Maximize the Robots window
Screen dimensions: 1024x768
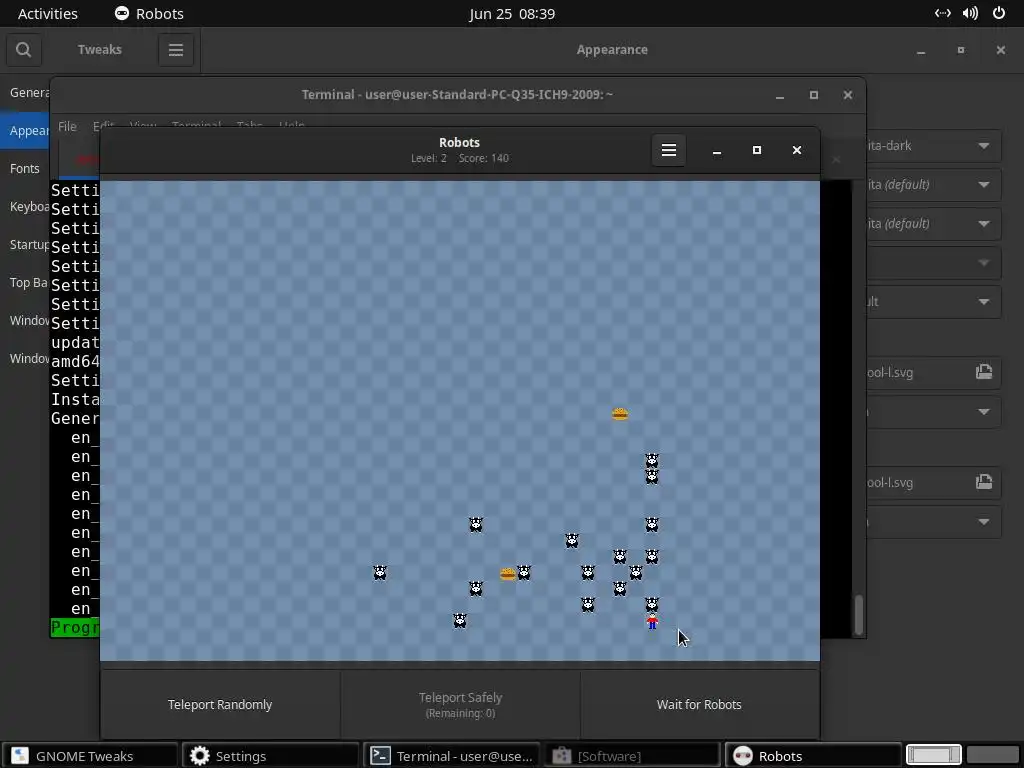(757, 150)
